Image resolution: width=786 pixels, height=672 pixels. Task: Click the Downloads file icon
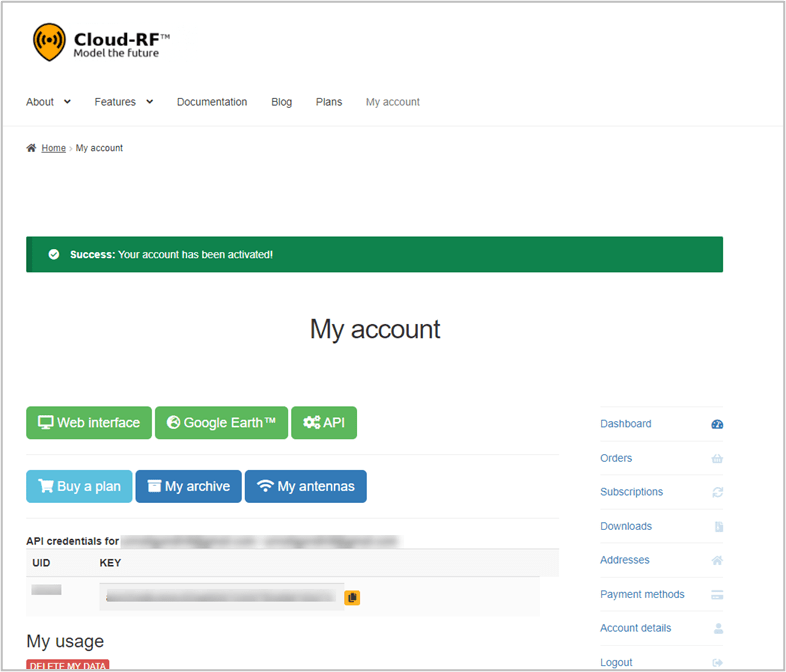(719, 527)
